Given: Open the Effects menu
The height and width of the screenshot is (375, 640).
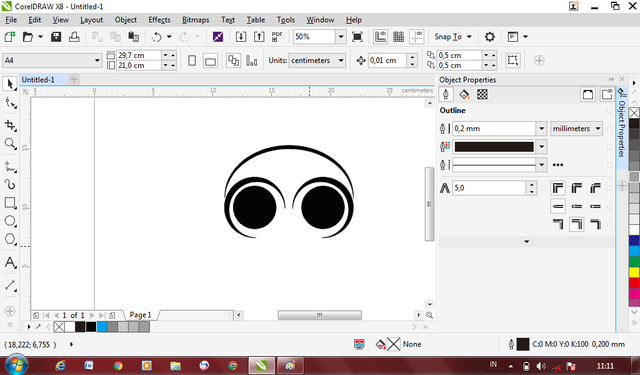Looking at the screenshot, I should pyautogui.click(x=159, y=20).
